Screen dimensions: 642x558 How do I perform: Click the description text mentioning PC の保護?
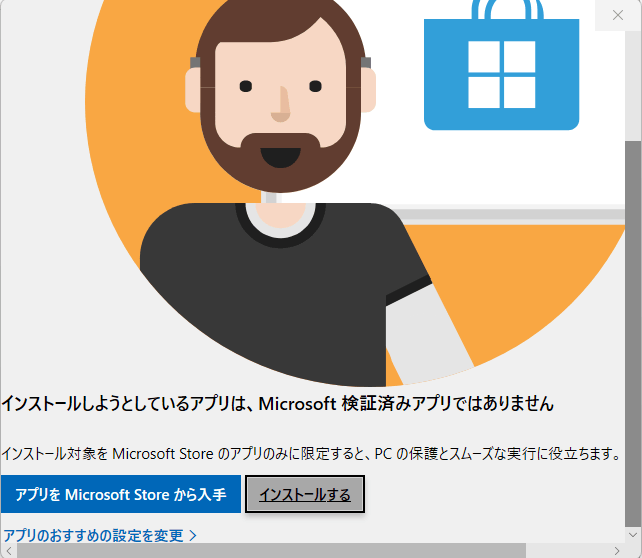[312, 454]
